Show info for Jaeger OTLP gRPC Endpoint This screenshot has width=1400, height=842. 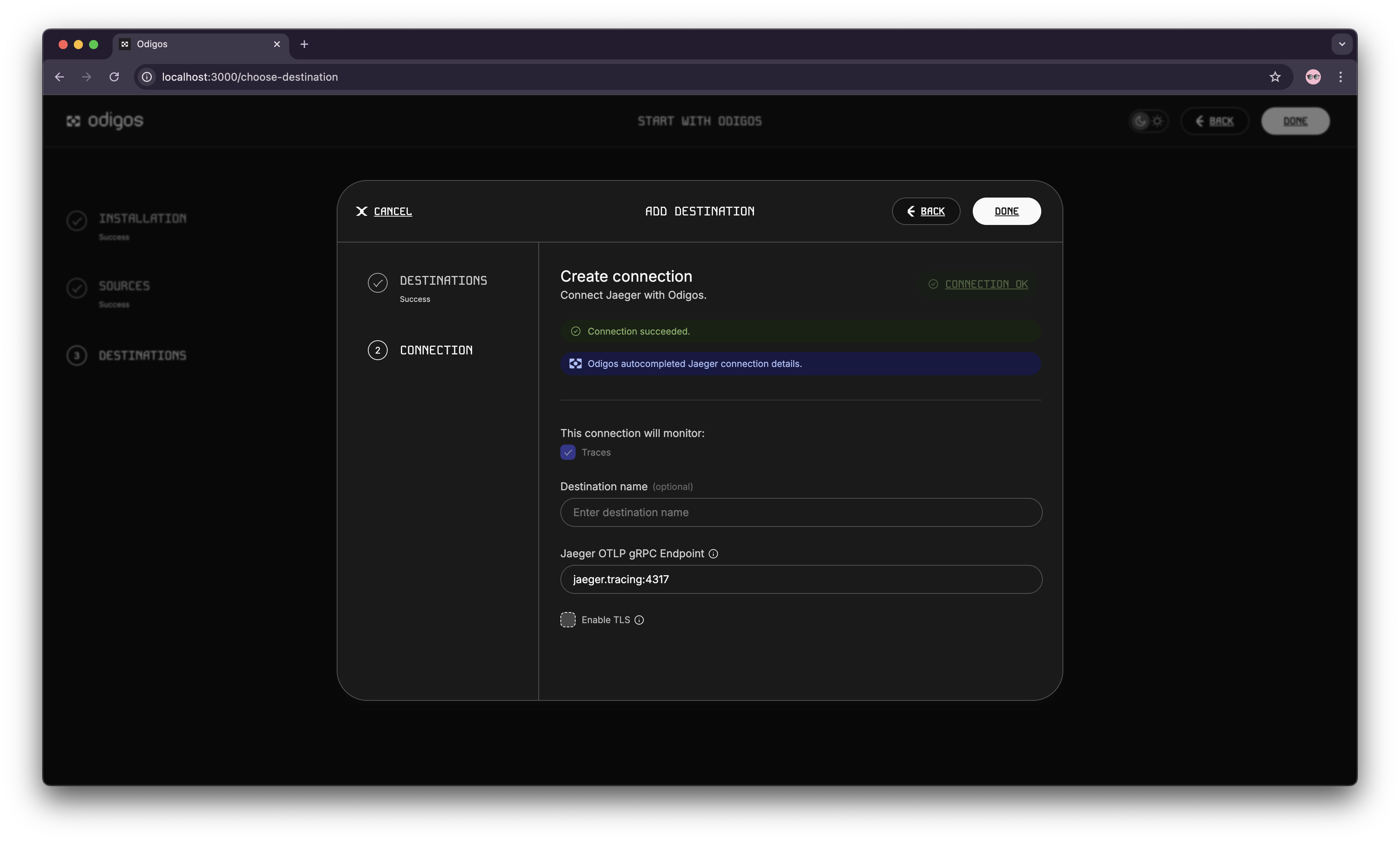(x=713, y=554)
